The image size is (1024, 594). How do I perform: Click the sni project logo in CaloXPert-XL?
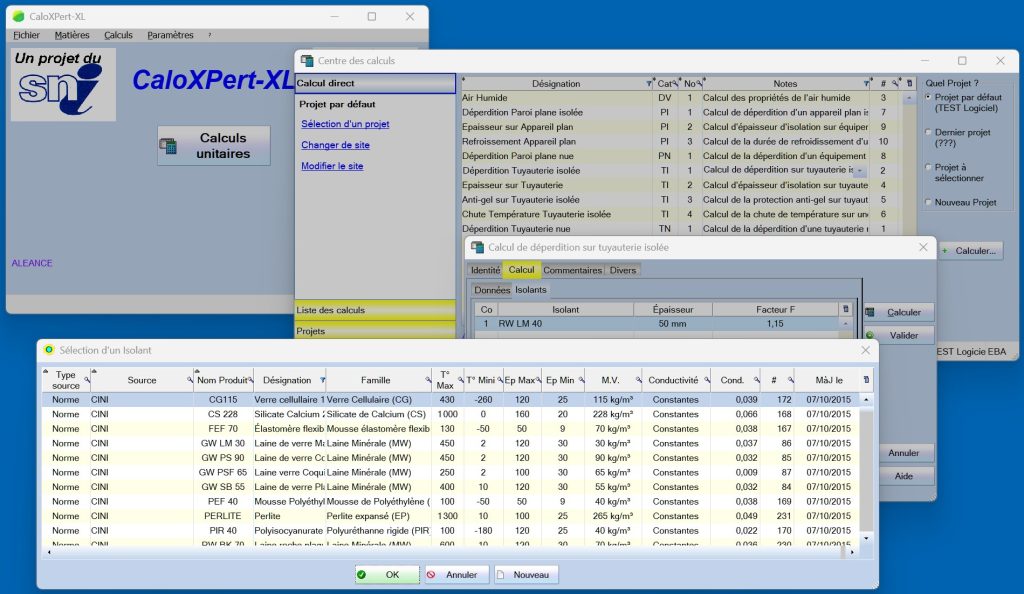tap(63, 85)
